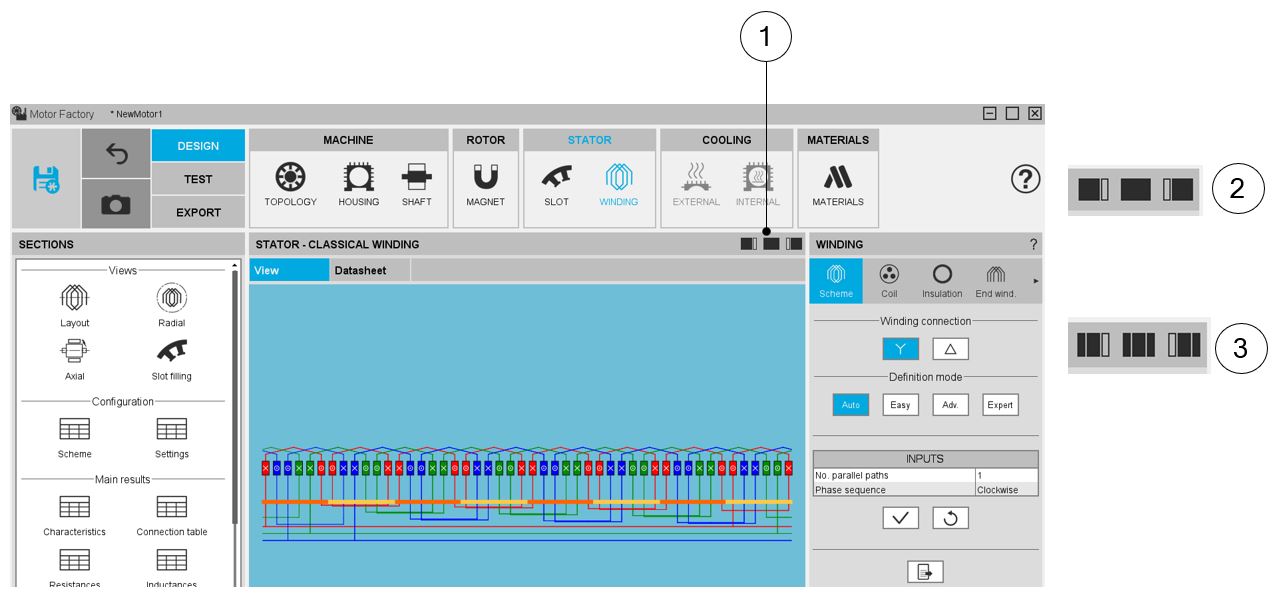Click the rotor Magnet icon
The height and width of the screenshot is (599, 1285).
(485, 184)
